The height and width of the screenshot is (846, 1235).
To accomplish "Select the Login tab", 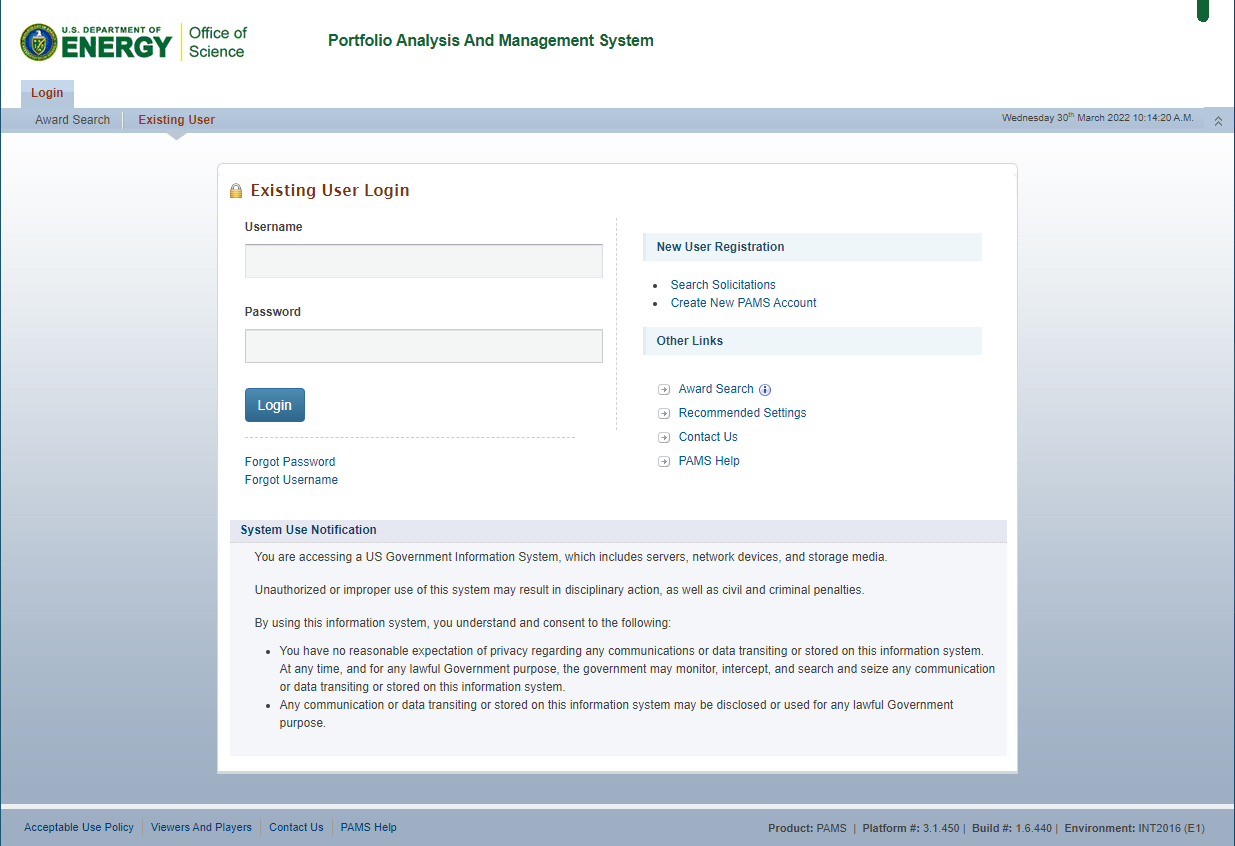I will [47, 93].
